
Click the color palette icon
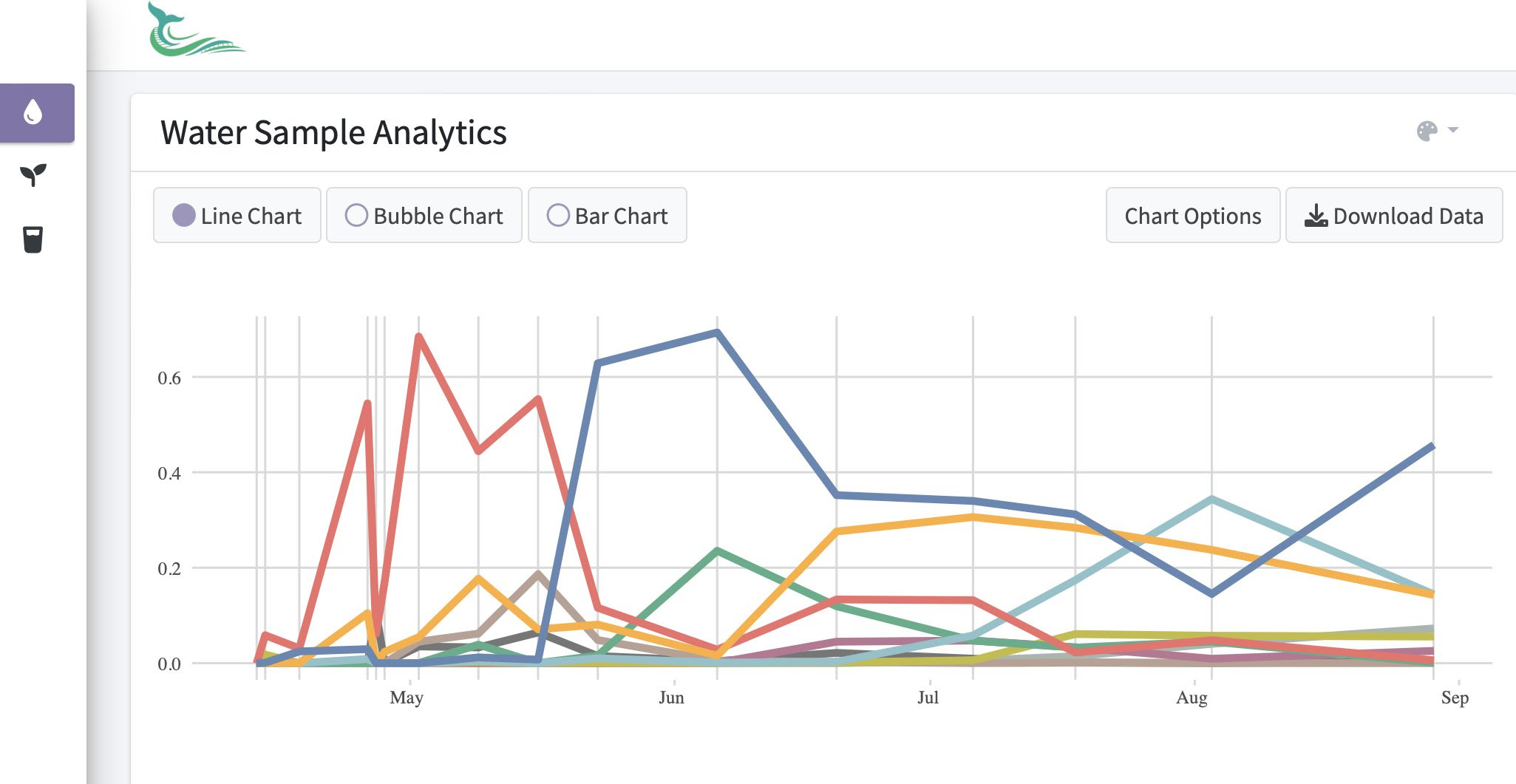(x=1427, y=131)
